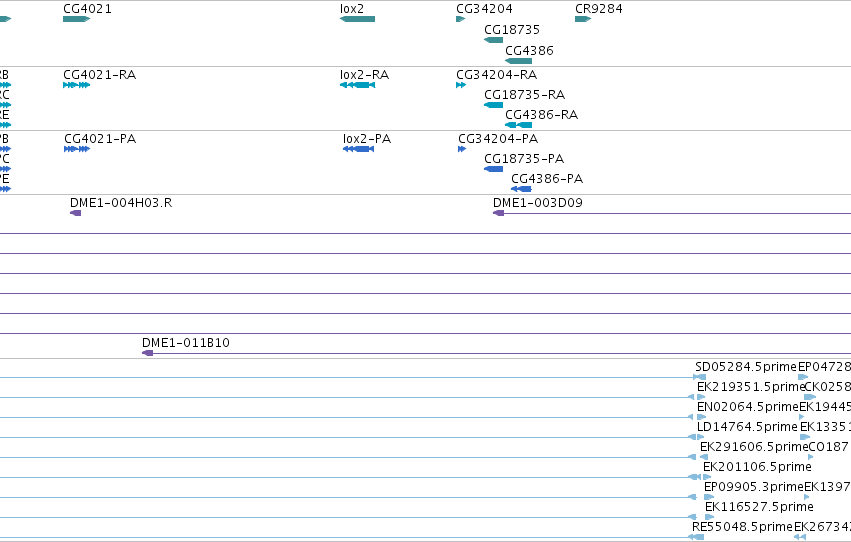This screenshot has width=851, height=542.
Task: Click the CG34204-PA label text
Action: pos(498,138)
